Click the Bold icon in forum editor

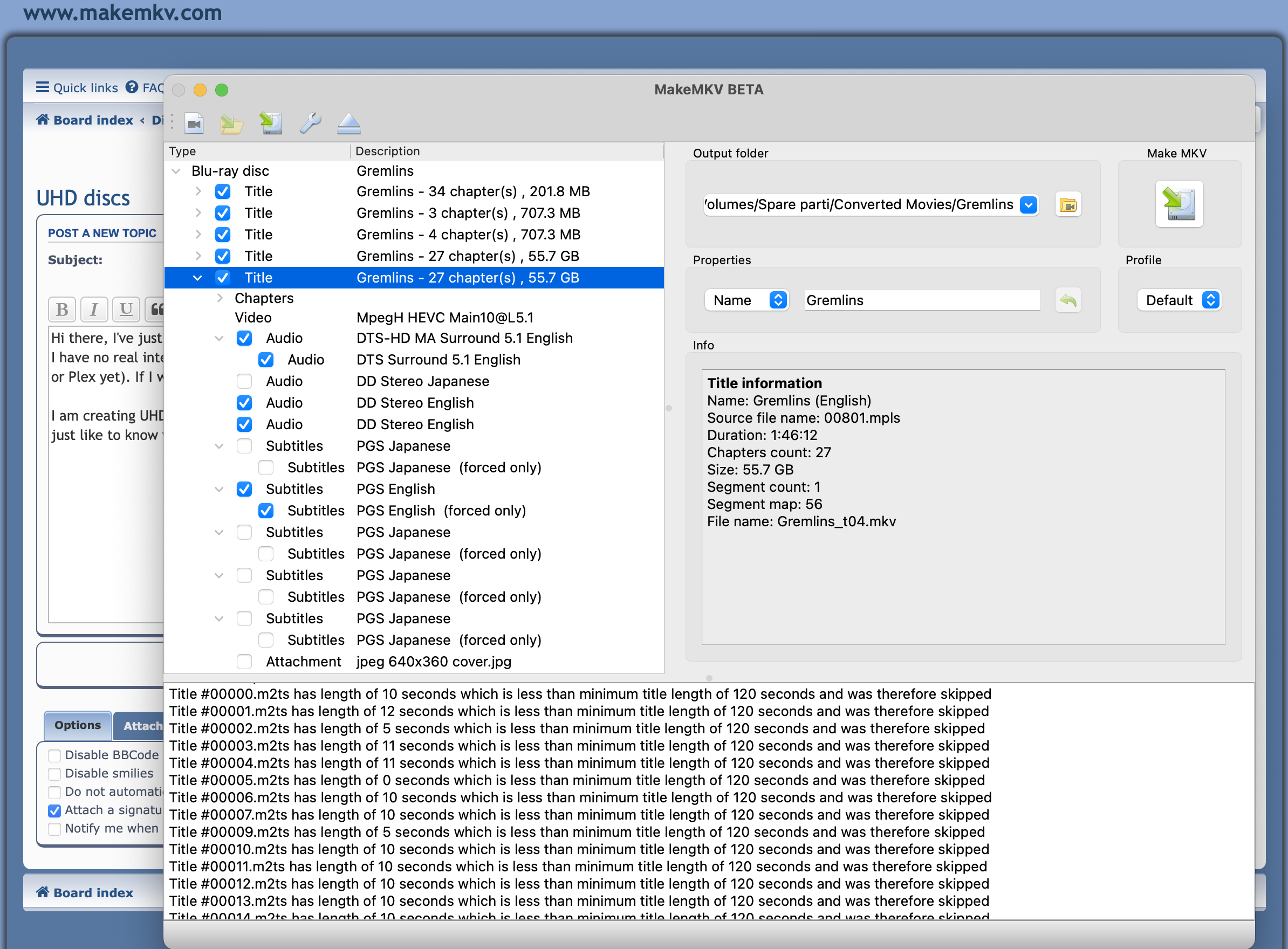click(62, 310)
